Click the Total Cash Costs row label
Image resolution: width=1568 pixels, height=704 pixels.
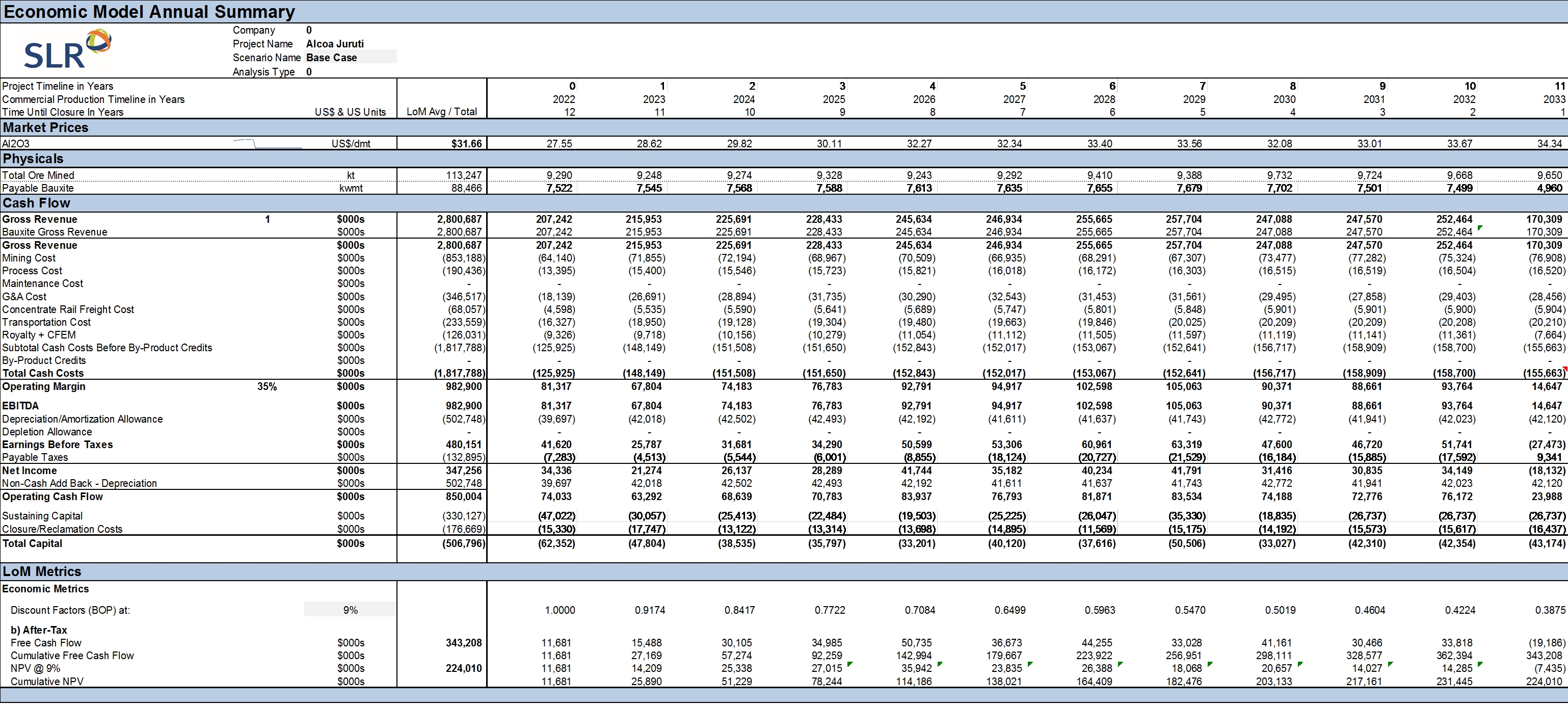(43, 373)
